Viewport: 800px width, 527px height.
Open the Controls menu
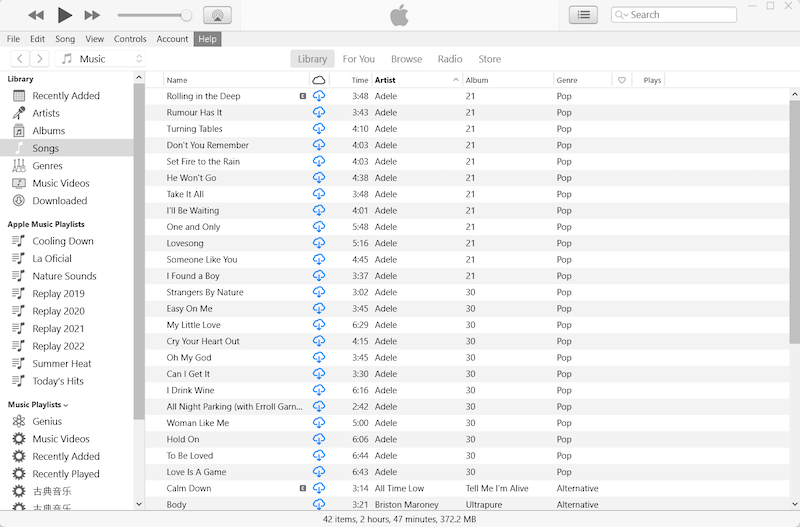click(x=130, y=39)
